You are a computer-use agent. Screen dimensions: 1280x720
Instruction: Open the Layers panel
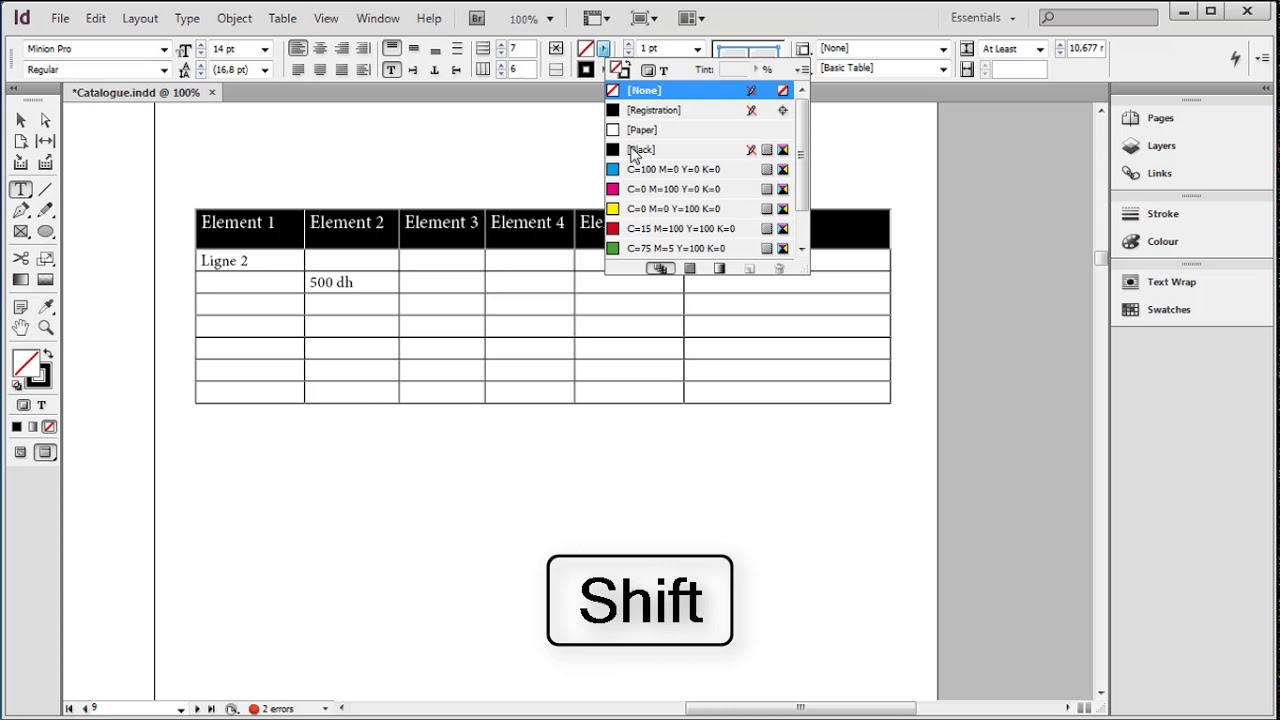click(1161, 146)
